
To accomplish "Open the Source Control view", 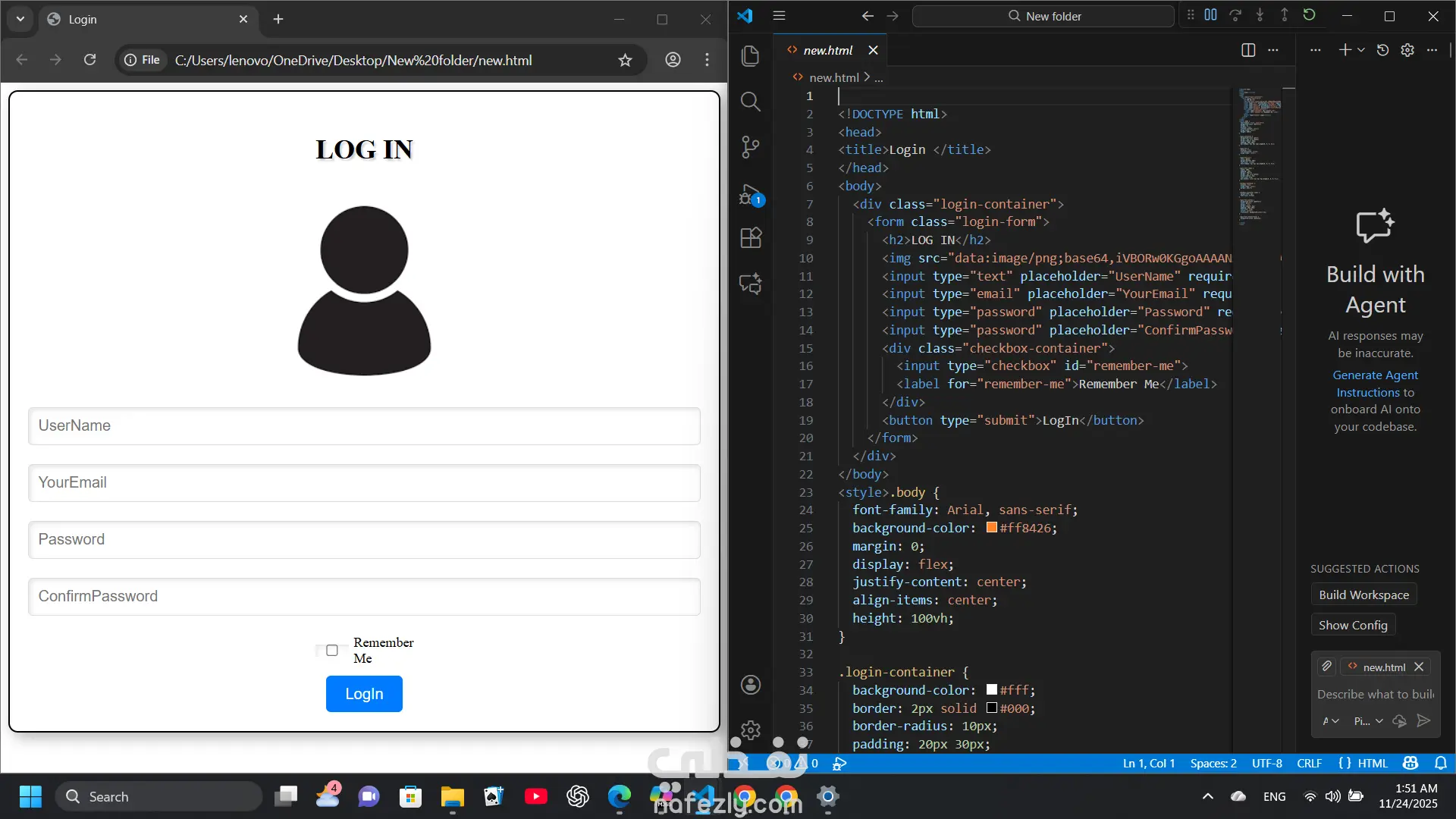I will 750,146.
